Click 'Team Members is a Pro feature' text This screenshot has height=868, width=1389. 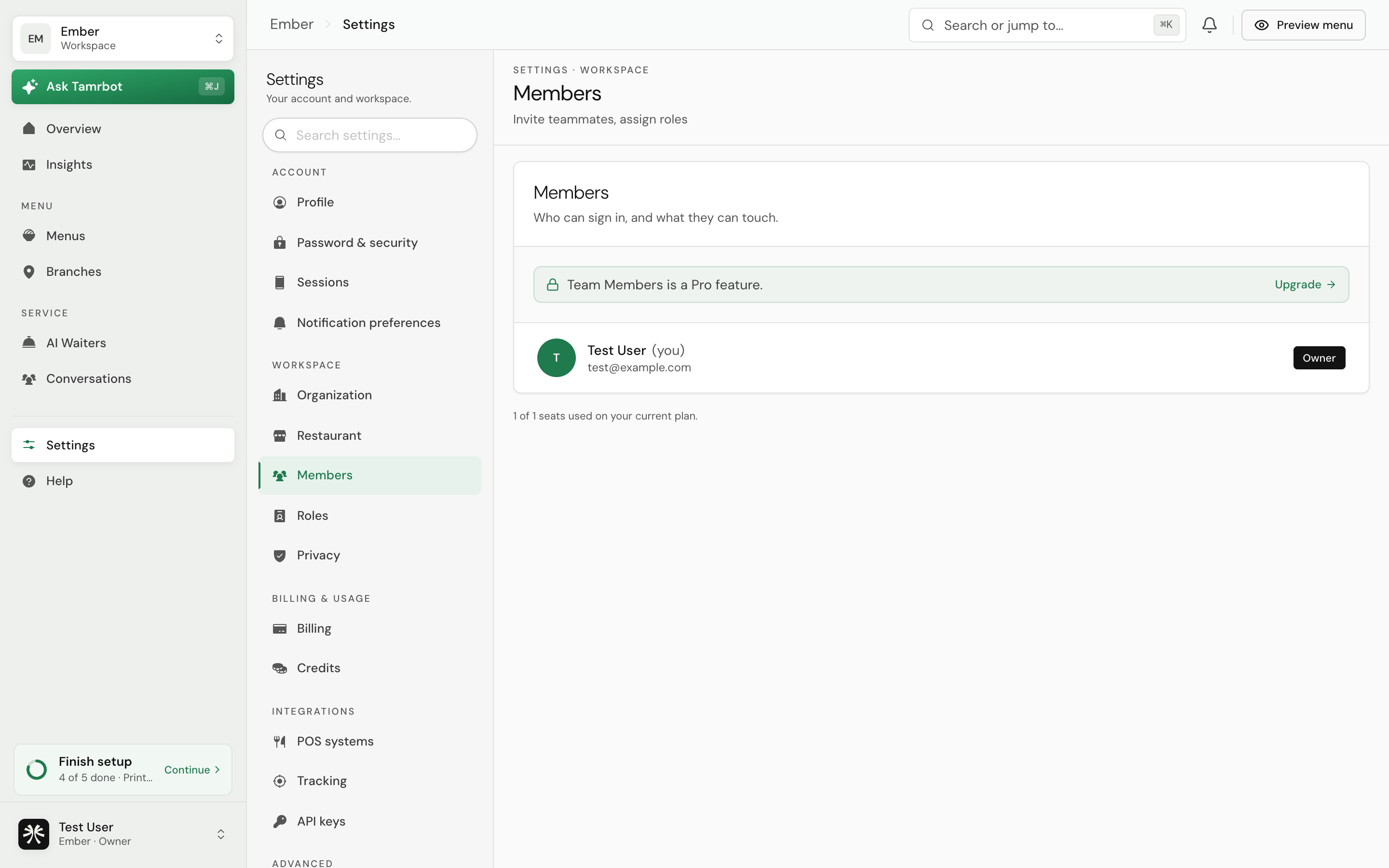click(665, 285)
